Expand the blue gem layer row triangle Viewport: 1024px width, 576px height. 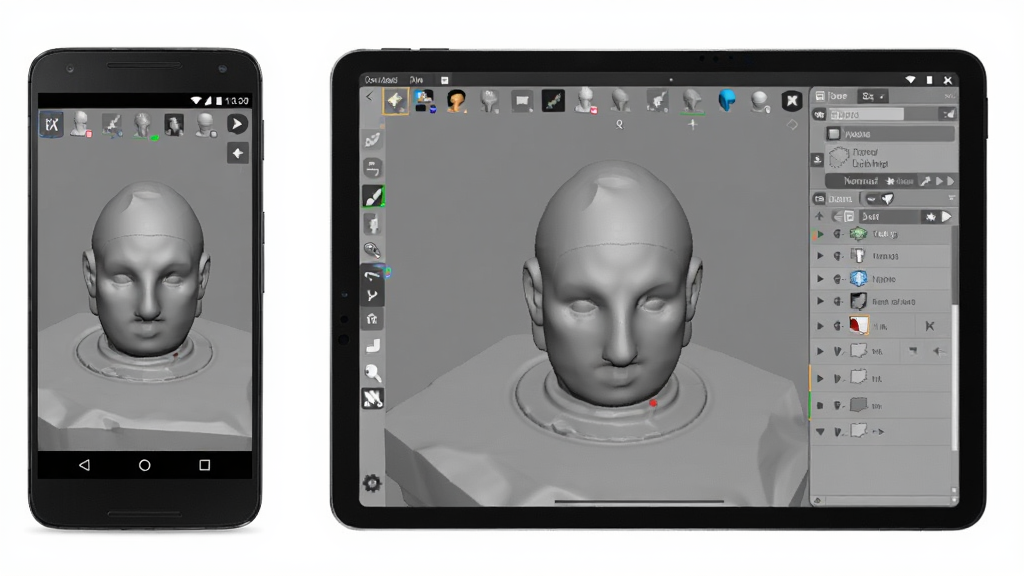point(820,279)
